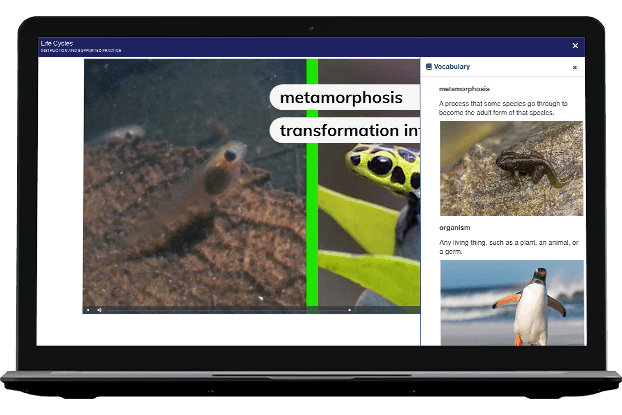622x415 pixels.
Task: Close the Life Cycles lesson window
Action: (574, 45)
